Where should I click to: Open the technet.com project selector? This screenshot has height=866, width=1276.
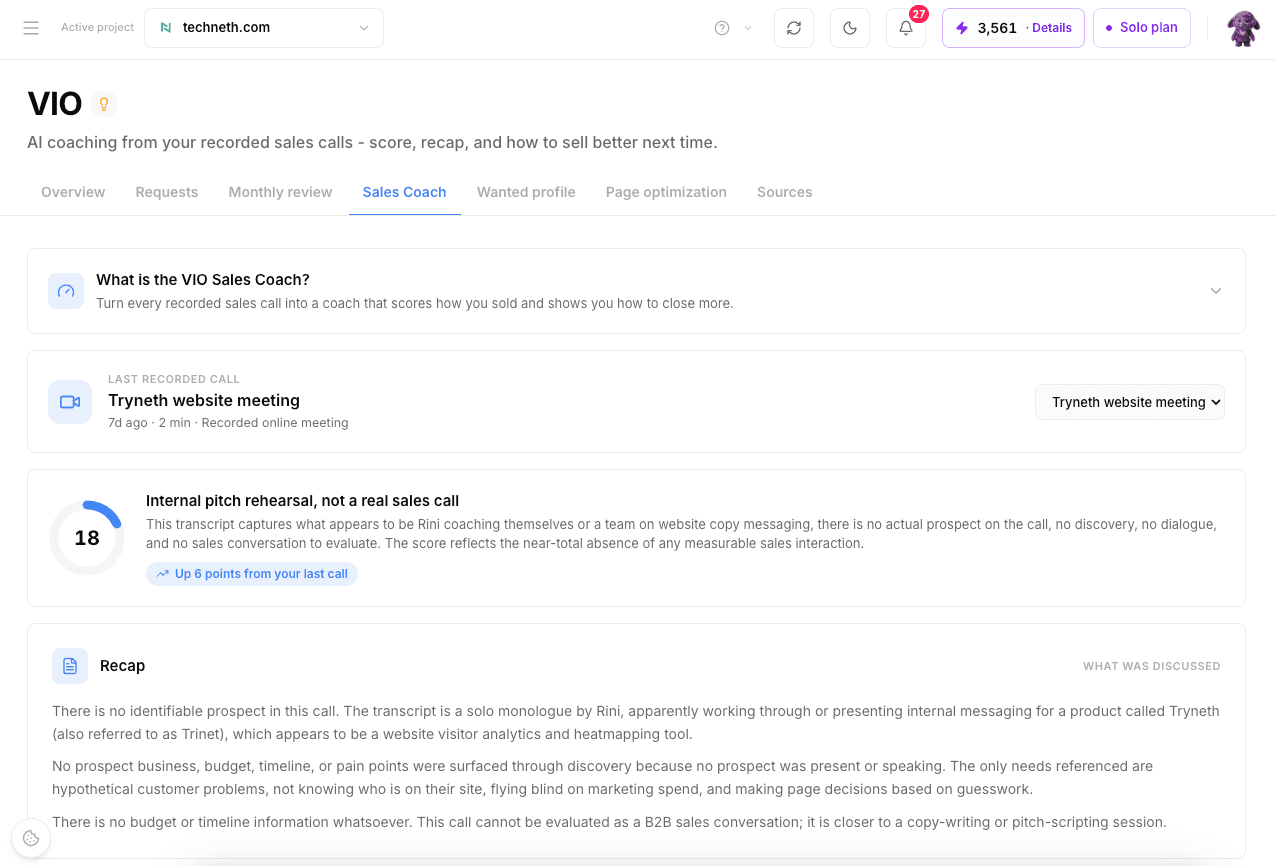coord(264,28)
